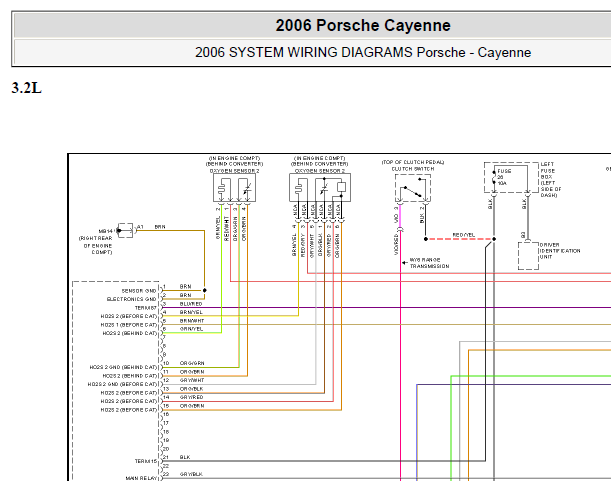Viewport: 611px width, 481px height.
Task: Click the 'SENSOR GND' pin label
Action: [139, 291]
